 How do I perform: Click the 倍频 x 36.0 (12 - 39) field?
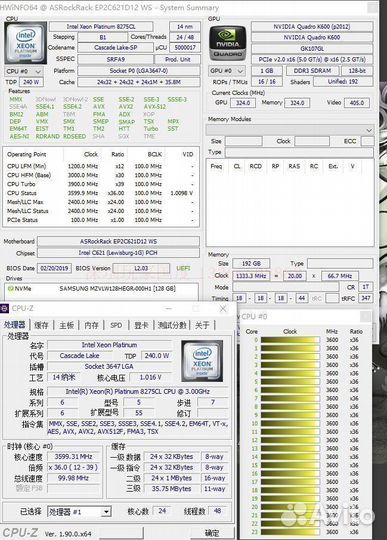73,467
